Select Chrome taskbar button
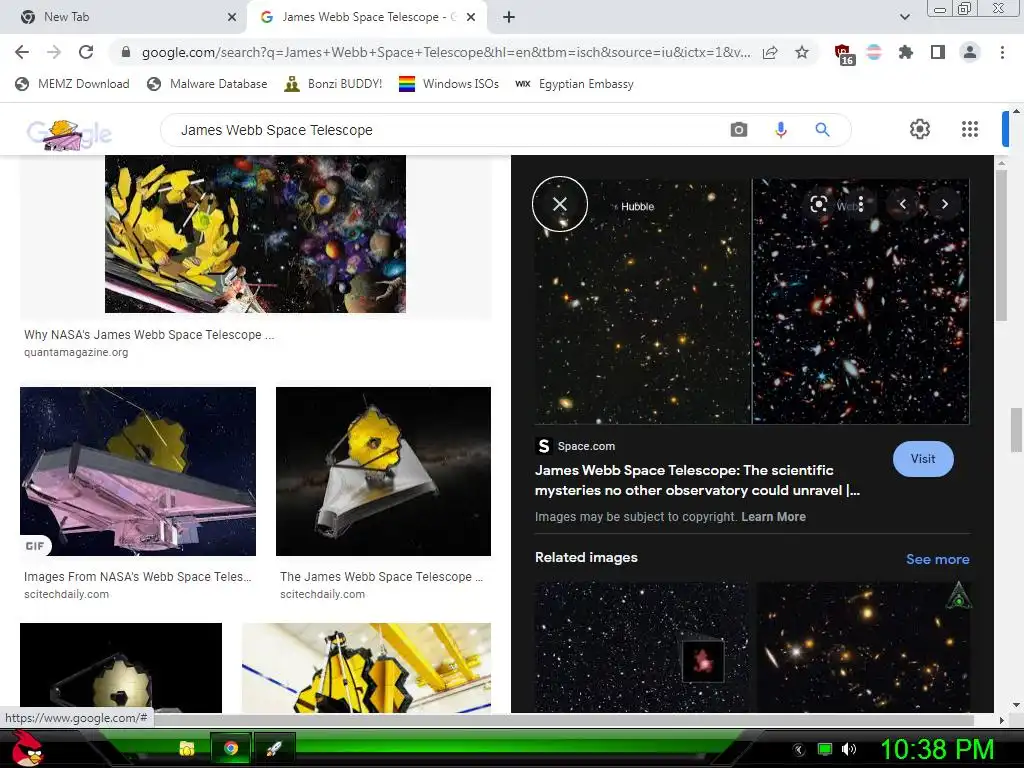This screenshot has width=1024, height=768. tap(231, 748)
